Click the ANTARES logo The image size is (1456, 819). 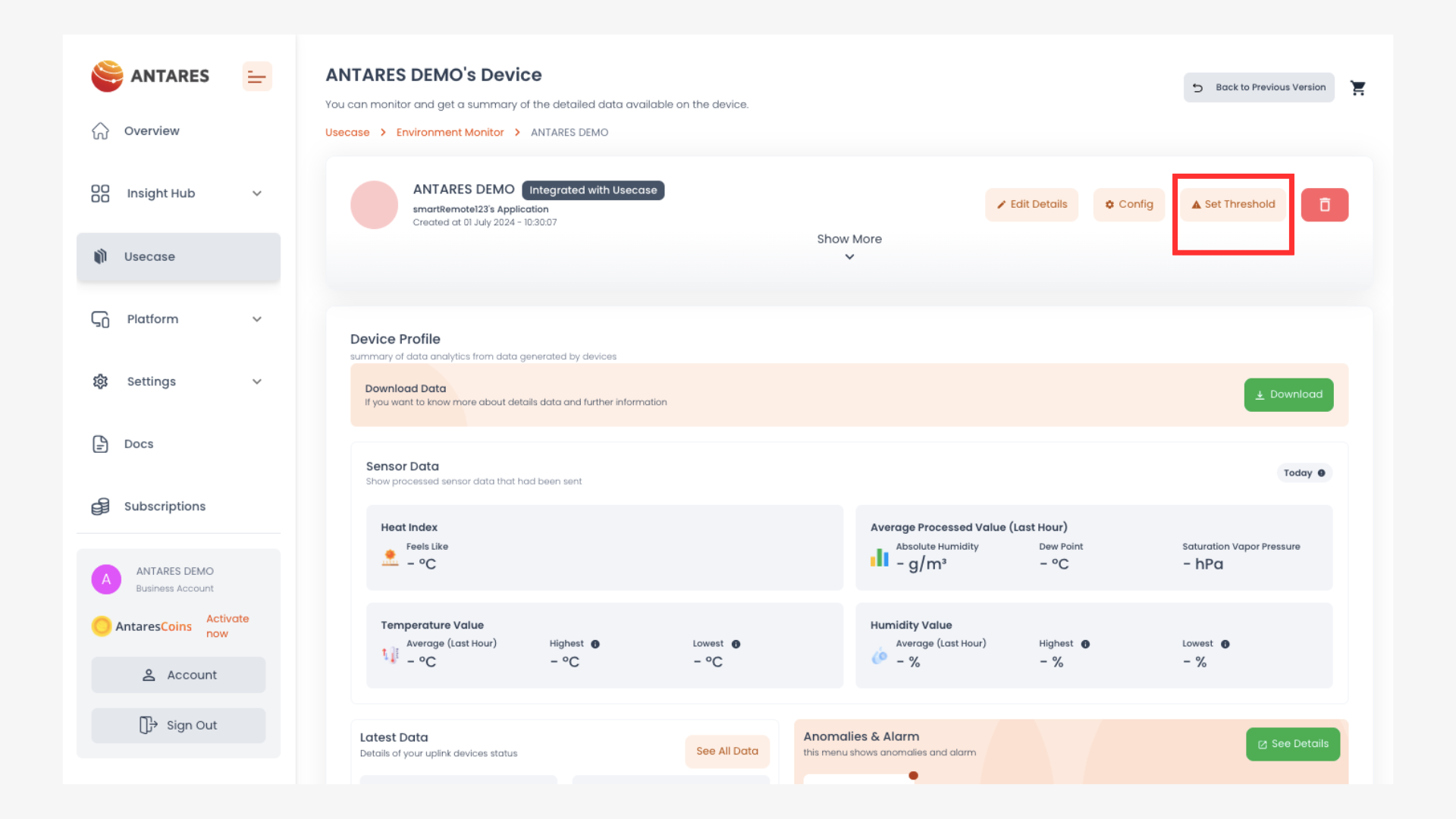tap(150, 76)
